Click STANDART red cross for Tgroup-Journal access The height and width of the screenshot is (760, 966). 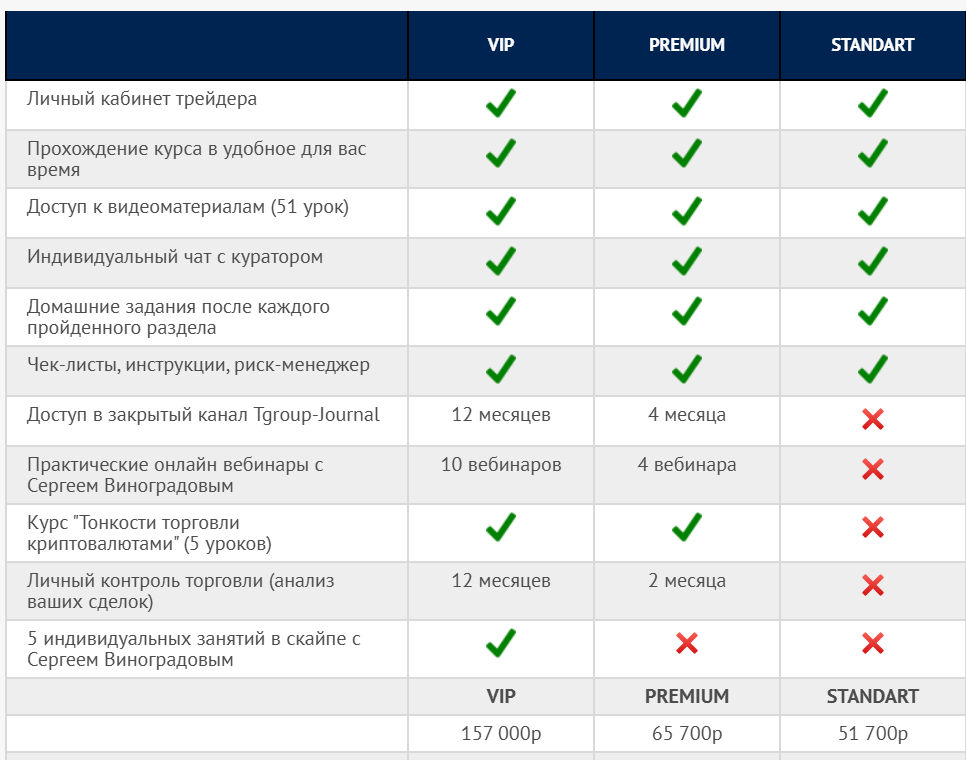872,420
